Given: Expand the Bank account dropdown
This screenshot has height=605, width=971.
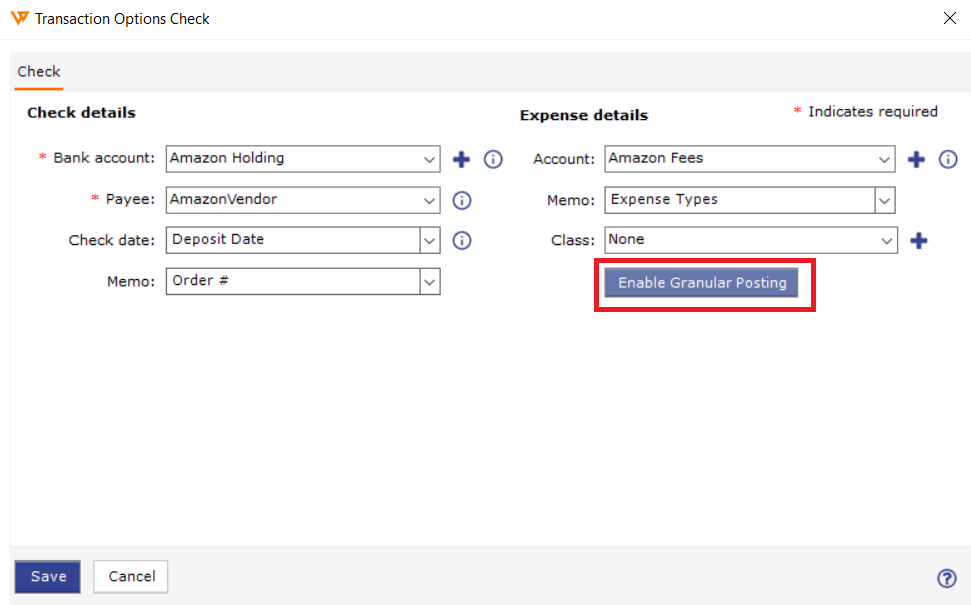Looking at the screenshot, I should (303, 159).
